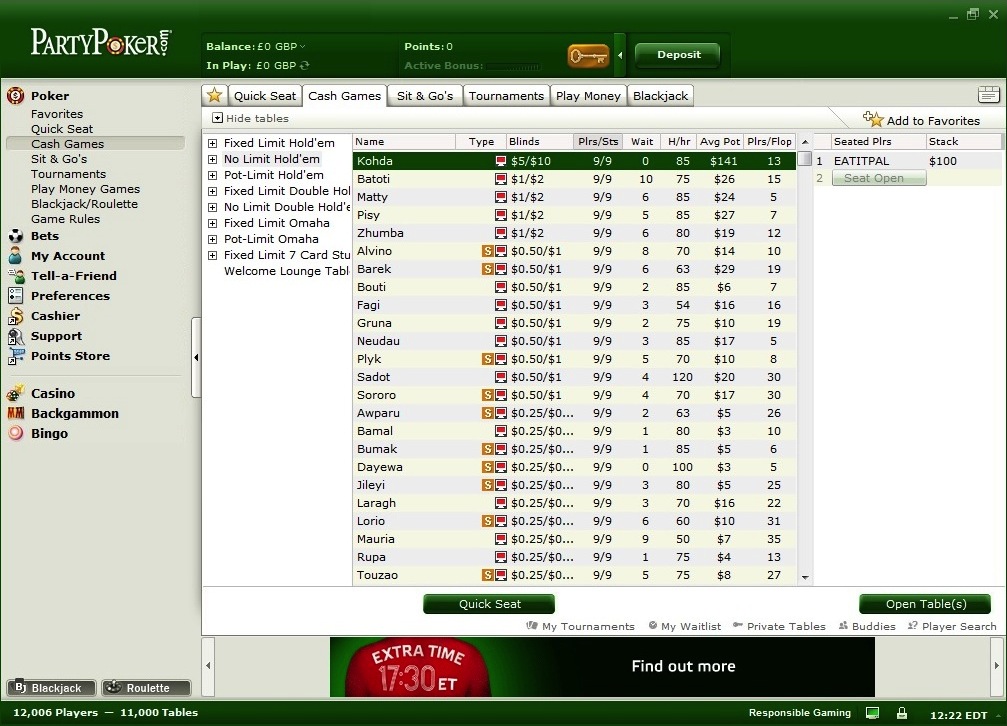Click the Tell-a-Friend people icon

point(15,276)
